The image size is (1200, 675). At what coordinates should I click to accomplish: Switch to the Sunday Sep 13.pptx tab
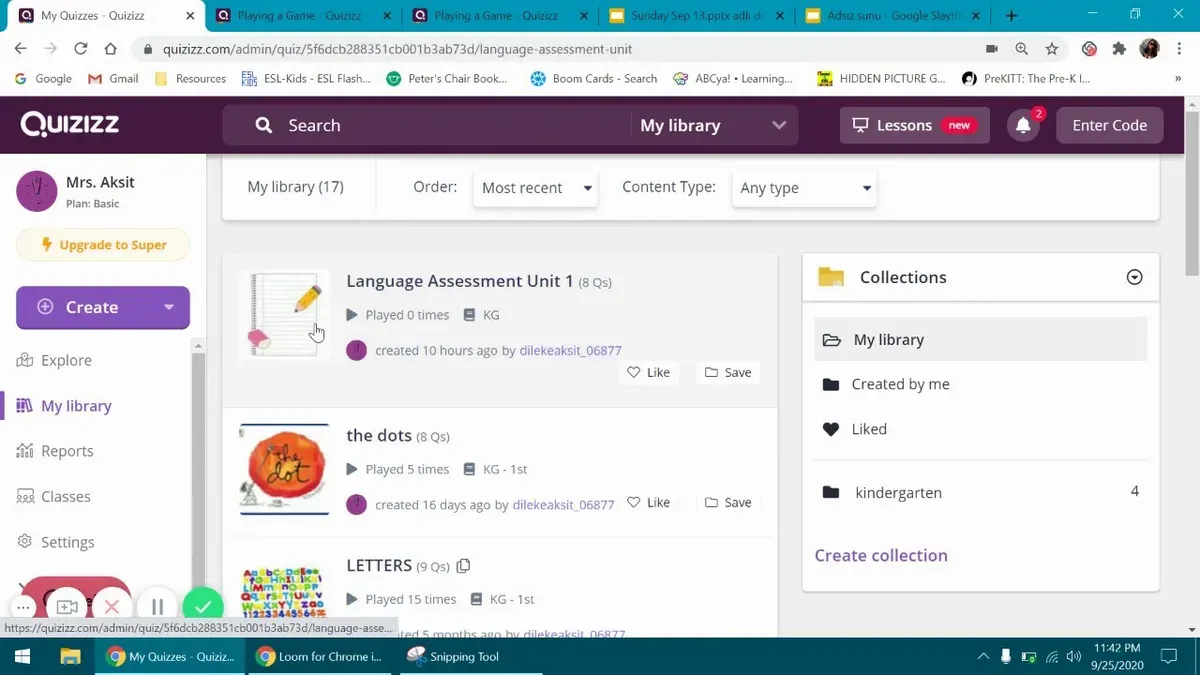click(696, 15)
